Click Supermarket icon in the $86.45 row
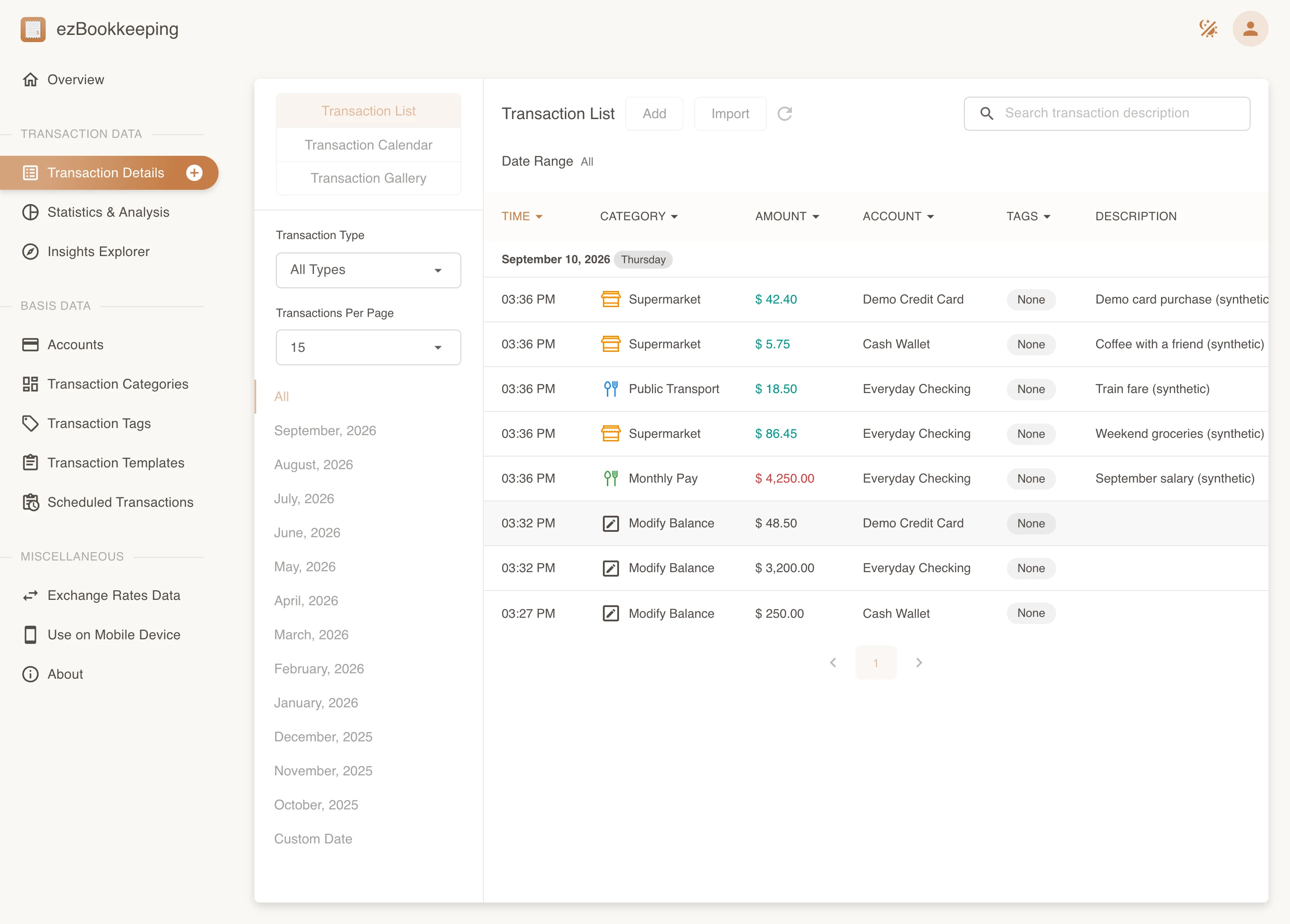 pyautogui.click(x=611, y=433)
